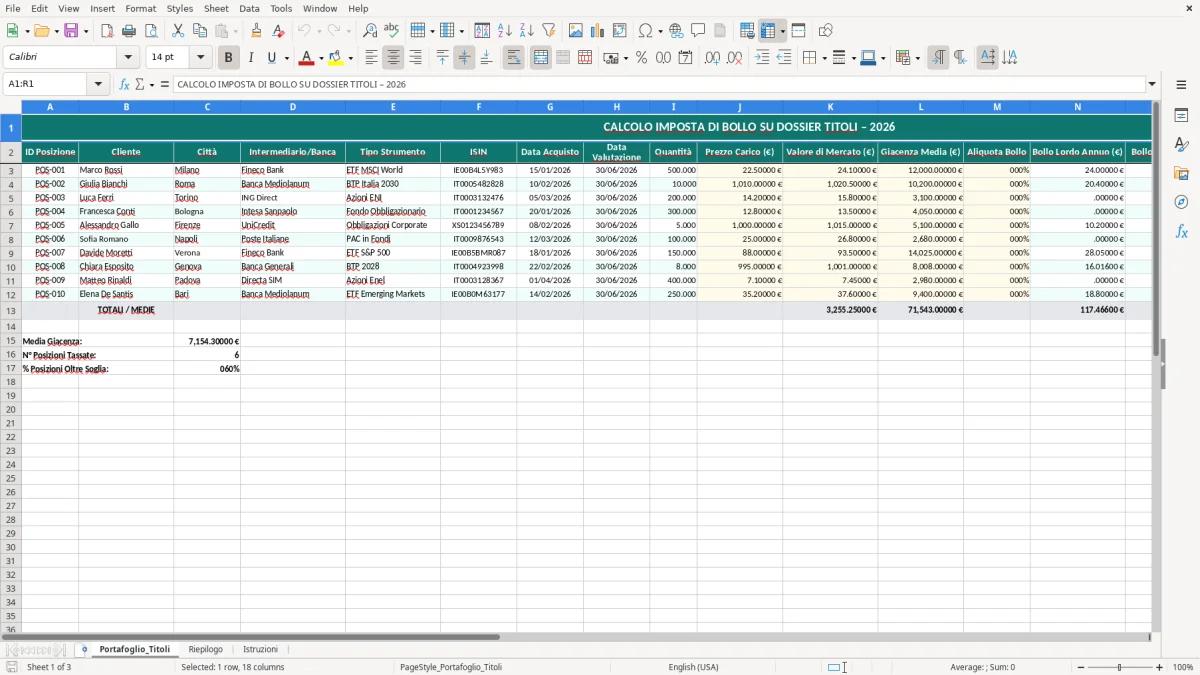Image resolution: width=1200 pixels, height=675 pixels.
Task: Toggle Italic formatting
Action: coord(251,58)
